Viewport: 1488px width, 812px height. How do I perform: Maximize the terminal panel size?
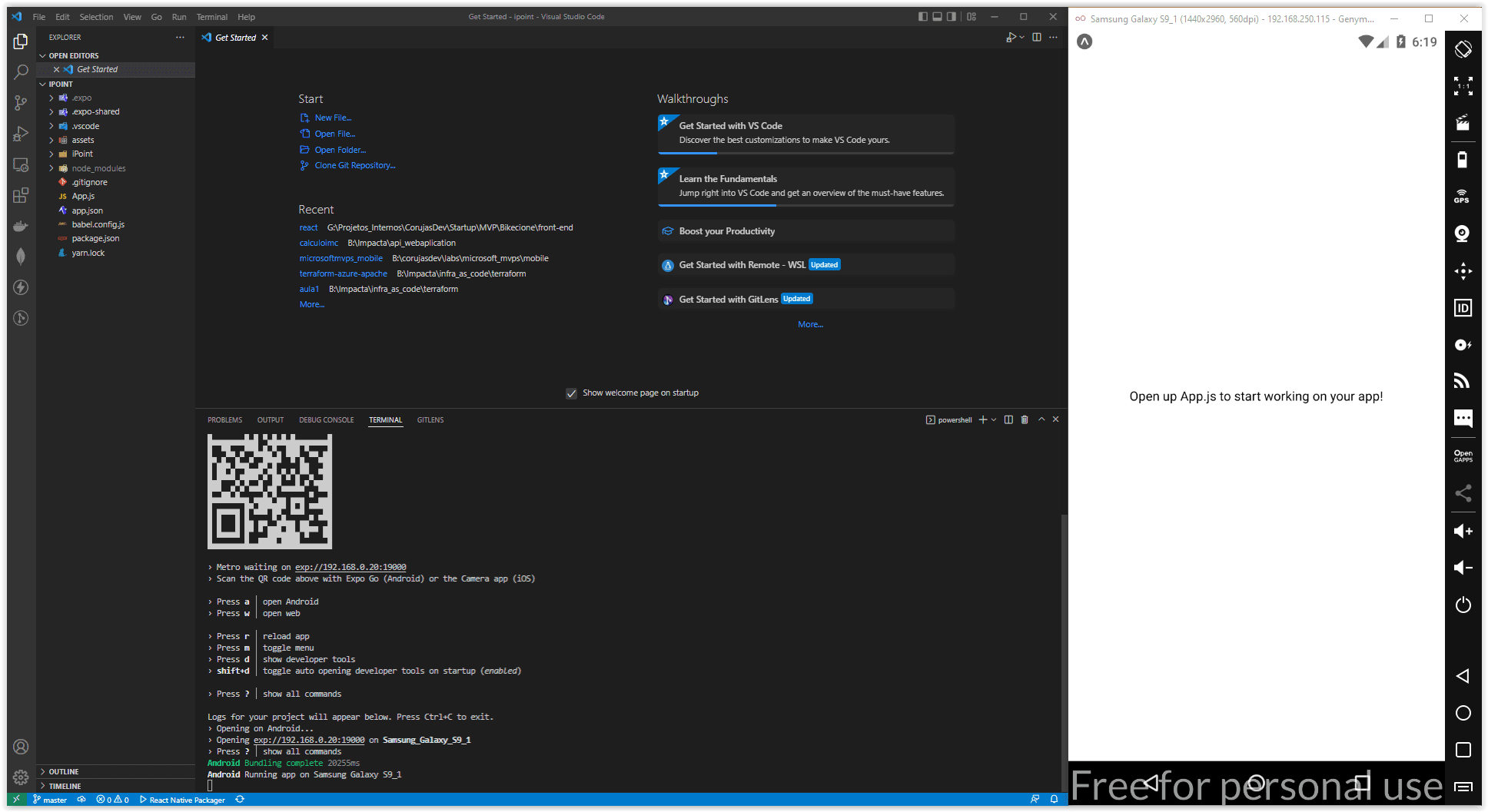[1041, 419]
